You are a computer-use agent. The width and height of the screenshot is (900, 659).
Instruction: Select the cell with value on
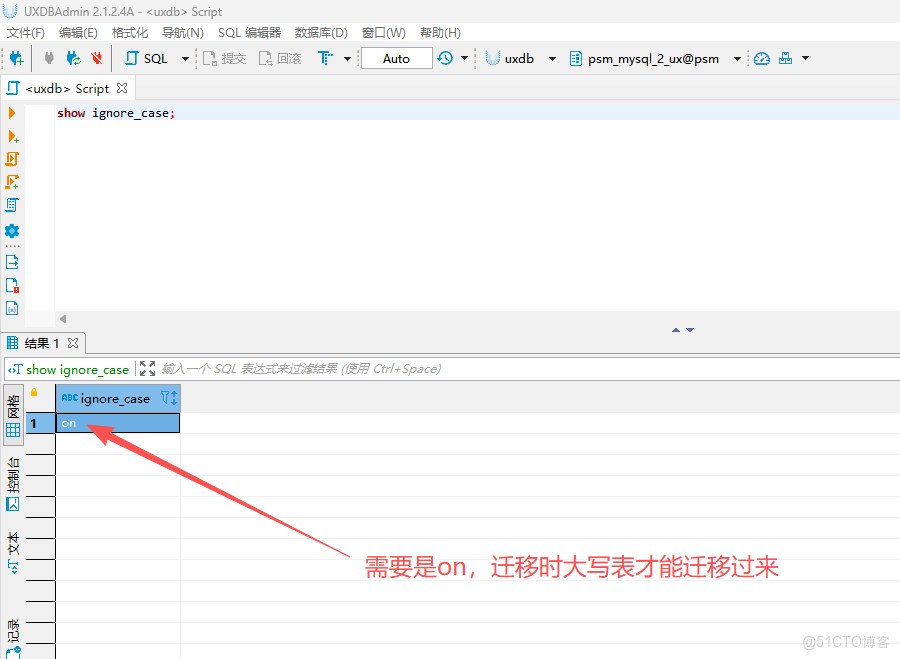pos(118,423)
